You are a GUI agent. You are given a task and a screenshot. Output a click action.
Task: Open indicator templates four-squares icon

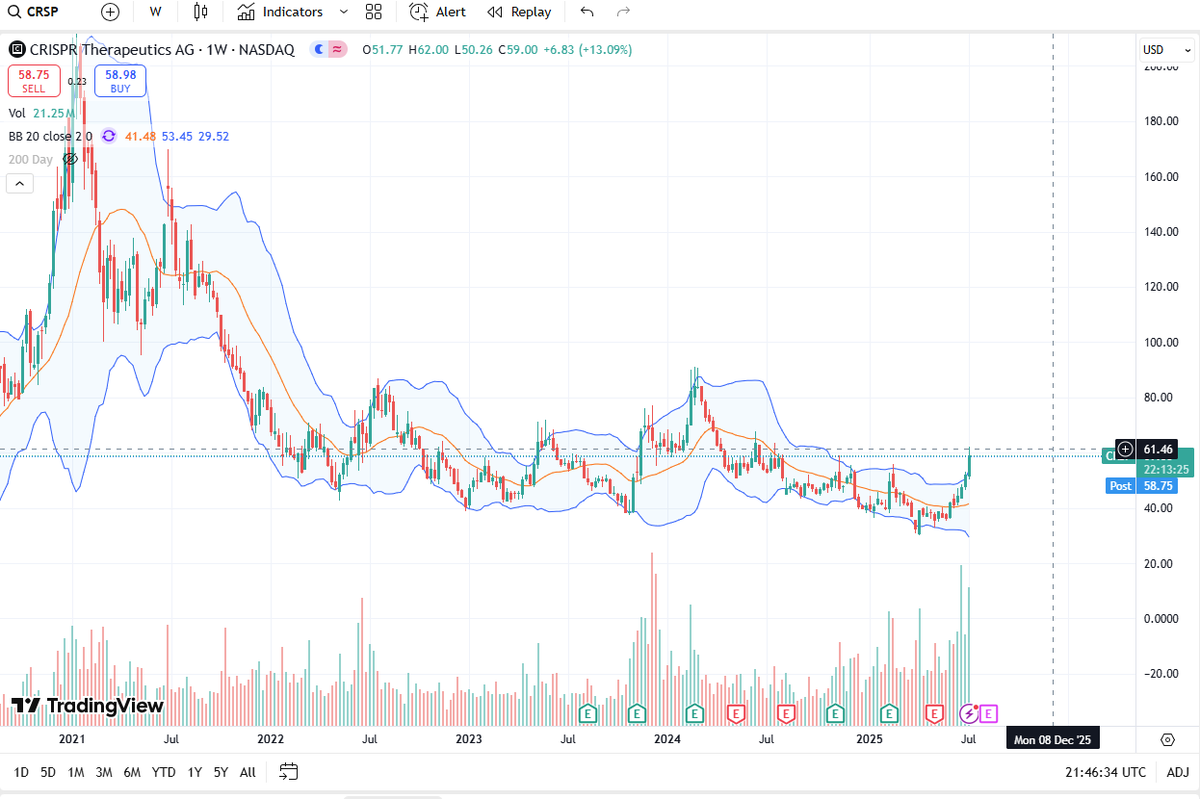point(374,12)
